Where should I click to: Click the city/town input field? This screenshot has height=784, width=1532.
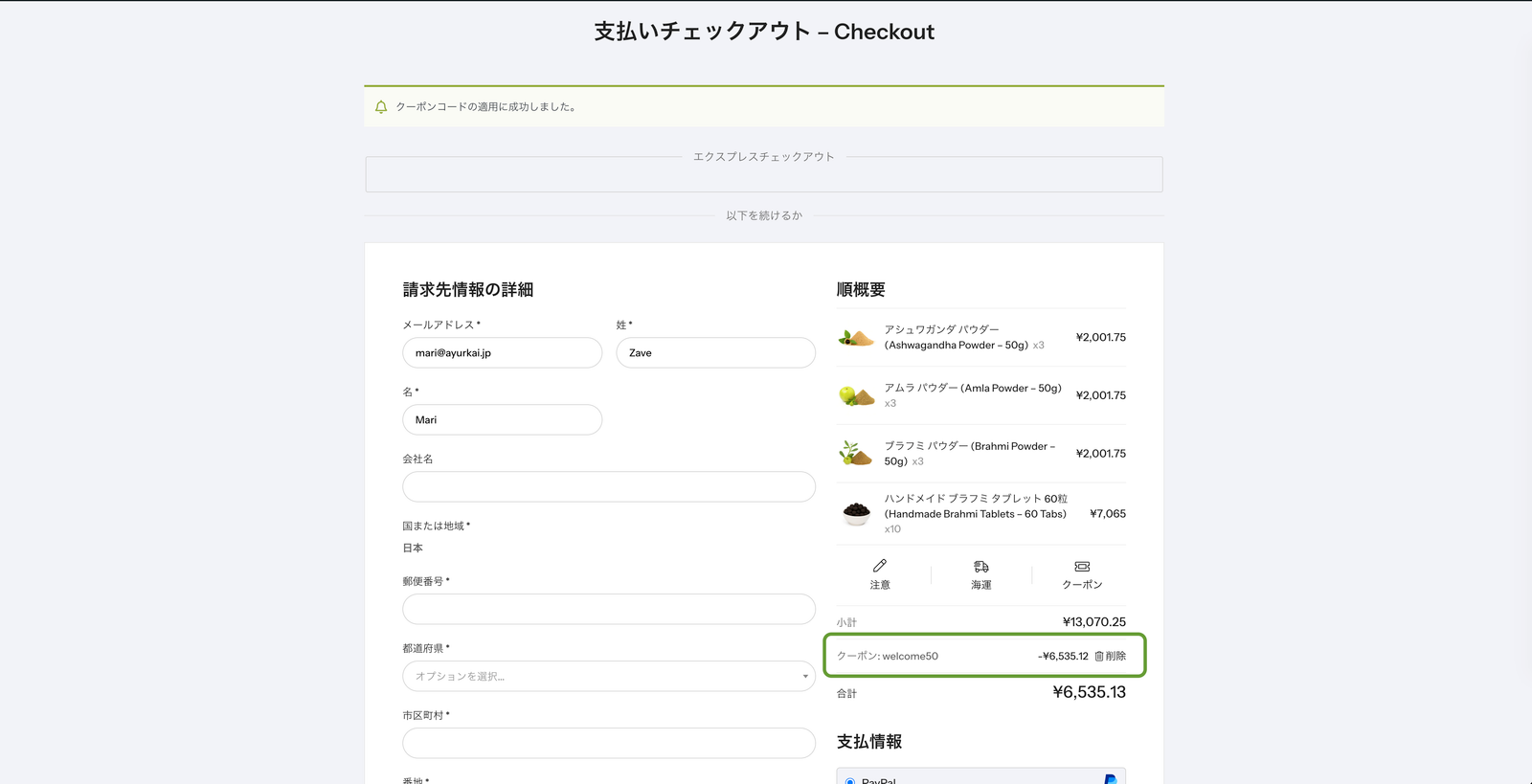coord(608,744)
